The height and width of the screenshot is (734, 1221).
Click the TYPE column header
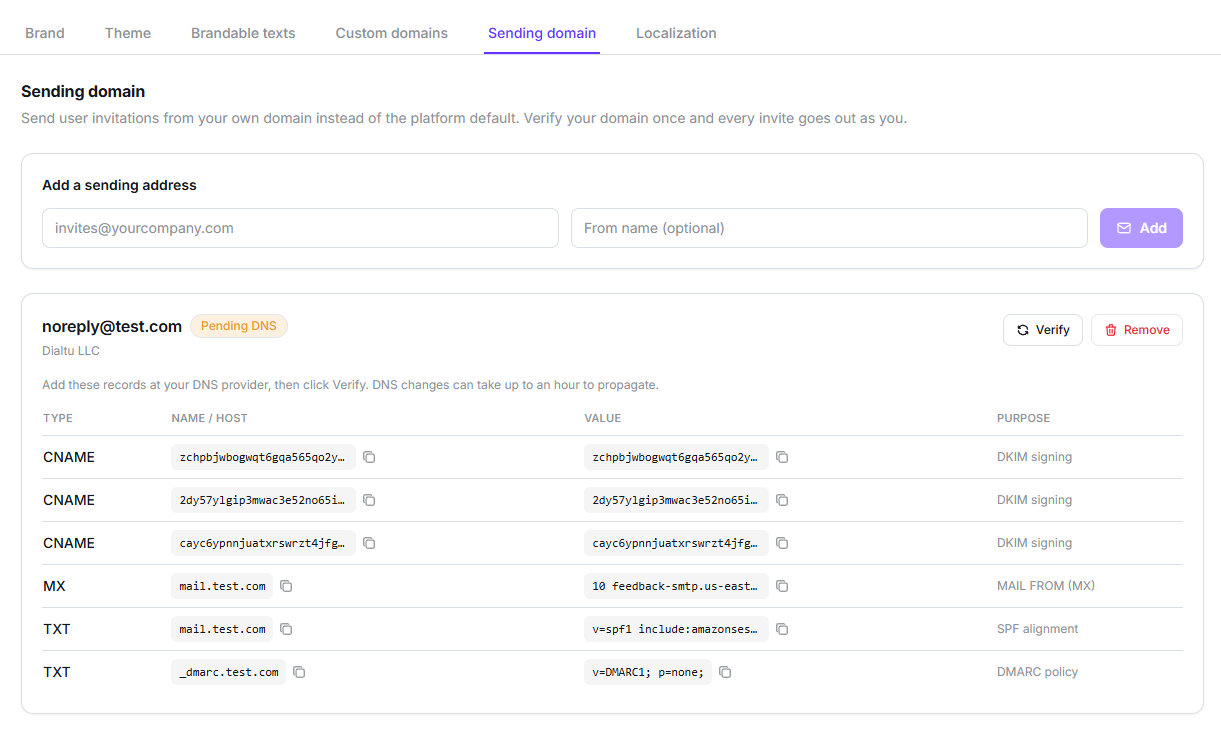pyautogui.click(x=58, y=418)
